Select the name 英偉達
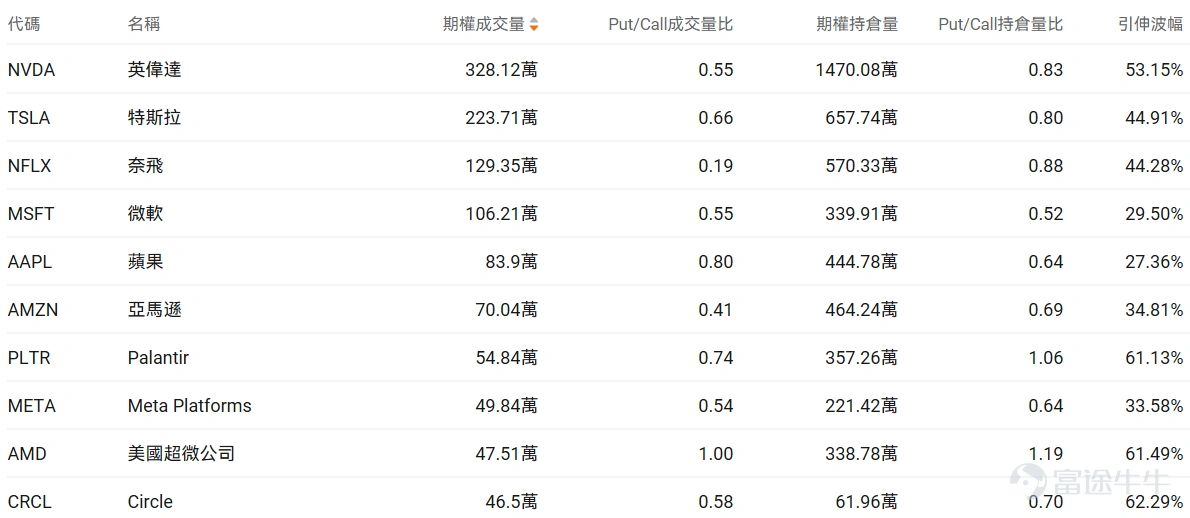The width and height of the screenshot is (1190, 518). pos(155,70)
